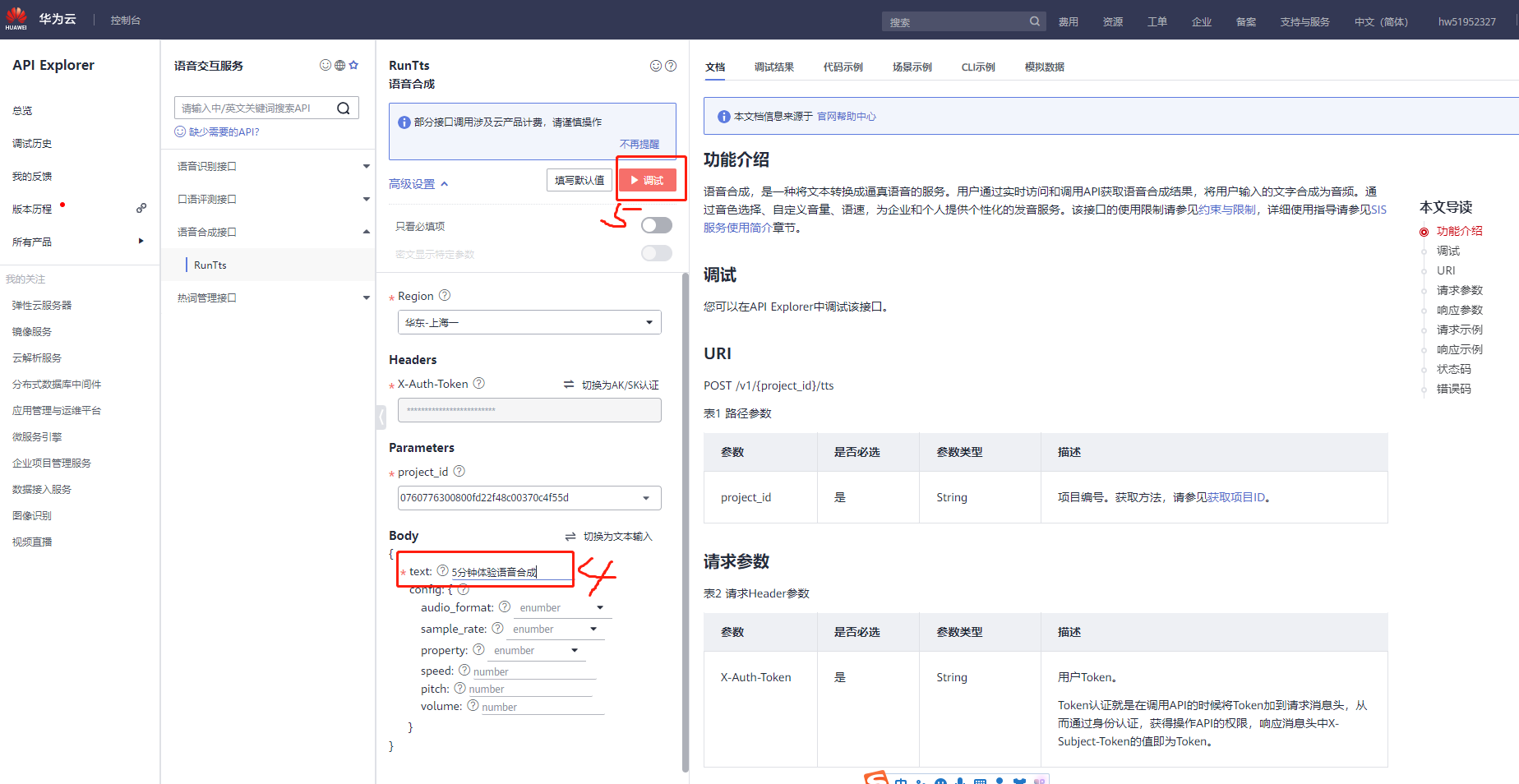Viewport: 1519px width, 784px height.
Task: Click the globe icon beside 语音交互服务
Action: [339, 65]
